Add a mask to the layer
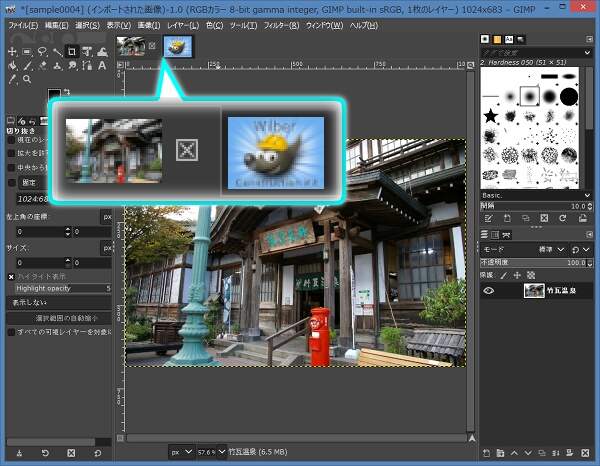The width and height of the screenshot is (600, 466). pos(569,453)
